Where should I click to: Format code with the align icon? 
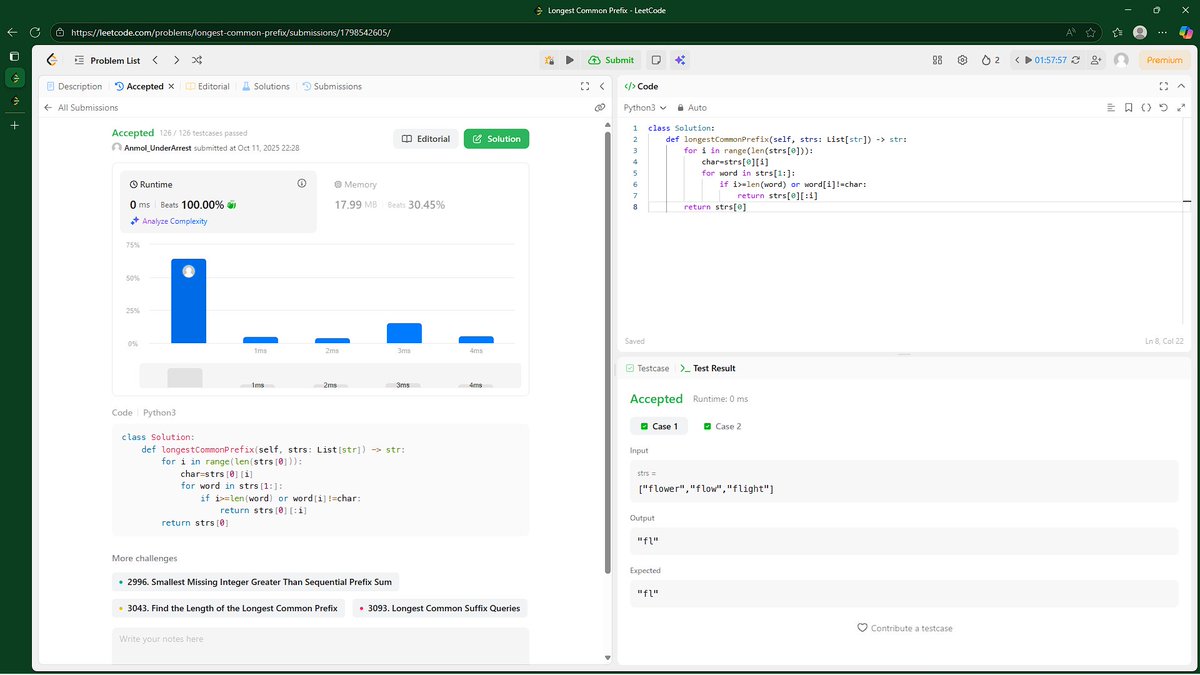click(1111, 107)
